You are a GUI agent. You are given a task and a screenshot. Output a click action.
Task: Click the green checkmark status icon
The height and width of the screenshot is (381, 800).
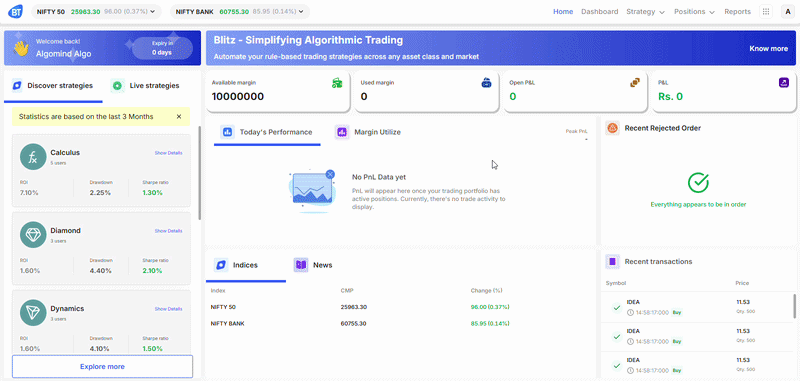pos(698,183)
